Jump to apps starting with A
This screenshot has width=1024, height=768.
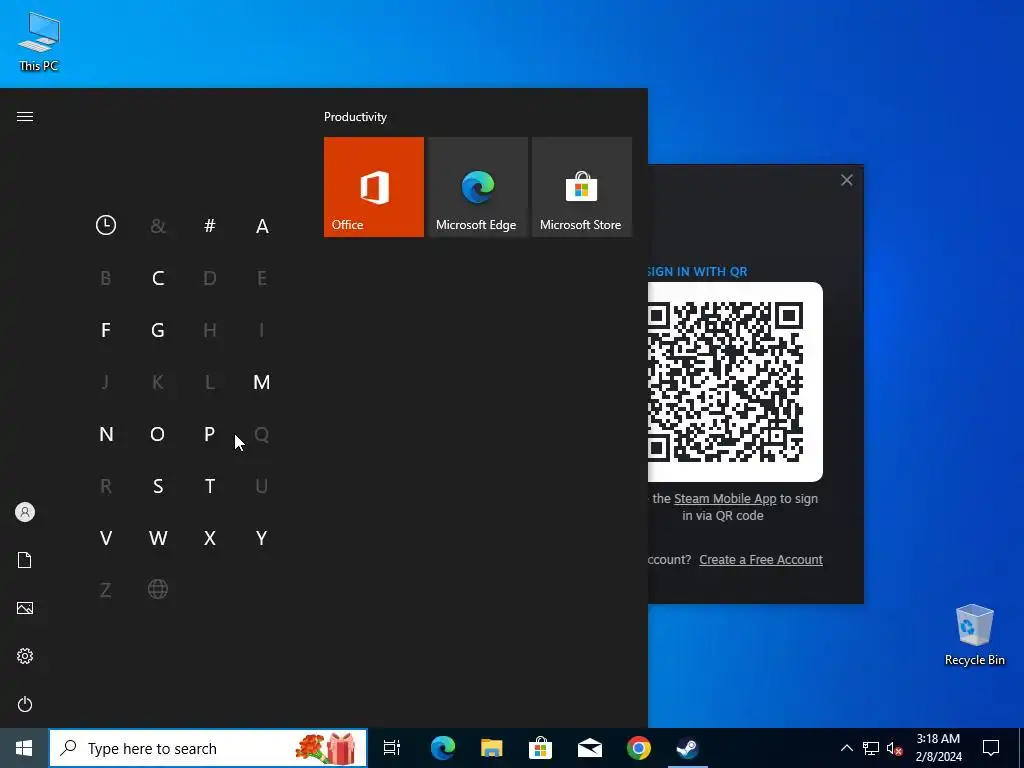click(262, 226)
